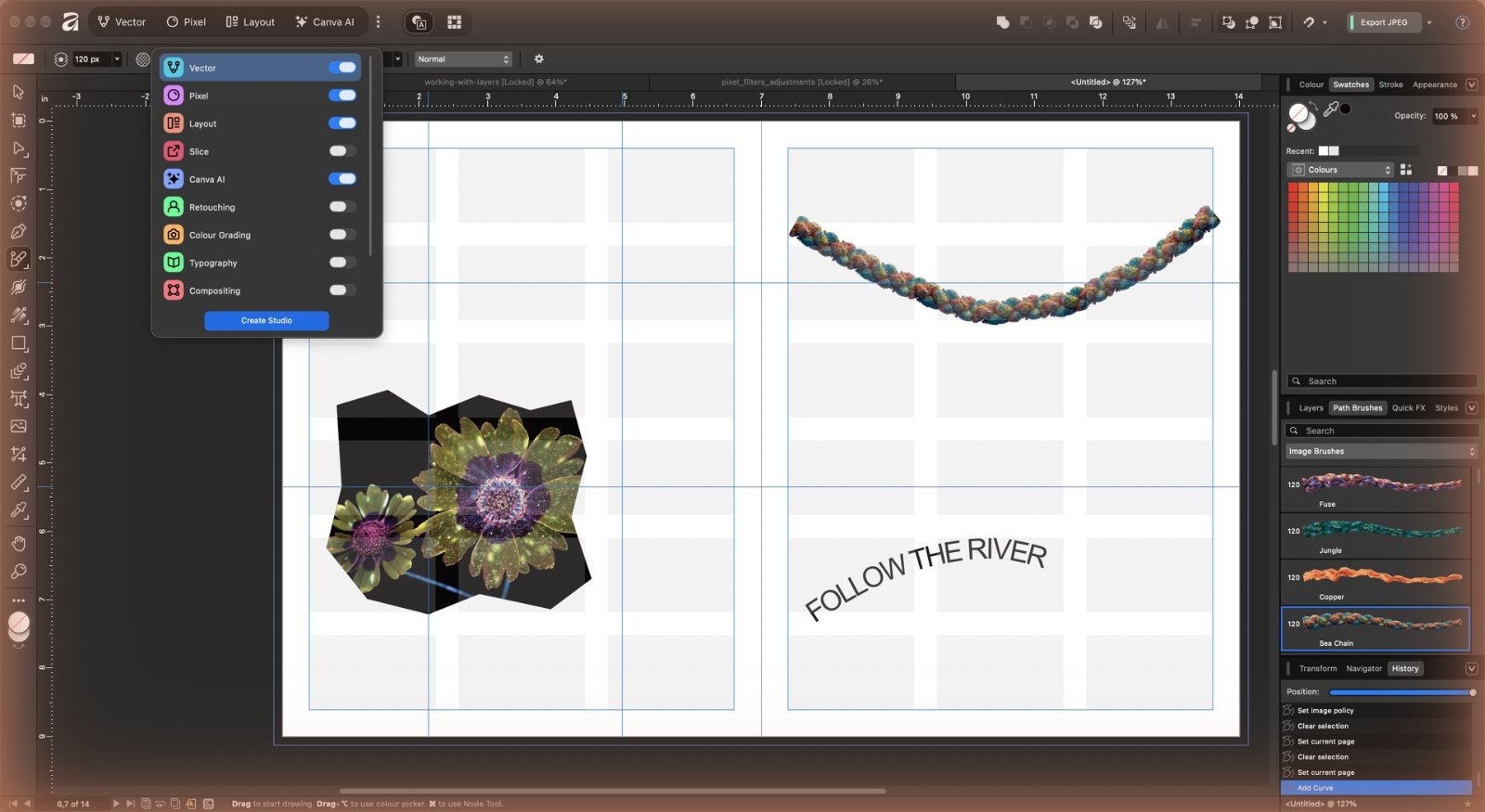Select the Move tool arrow
This screenshot has width=1485, height=812.
pos(19,92)
